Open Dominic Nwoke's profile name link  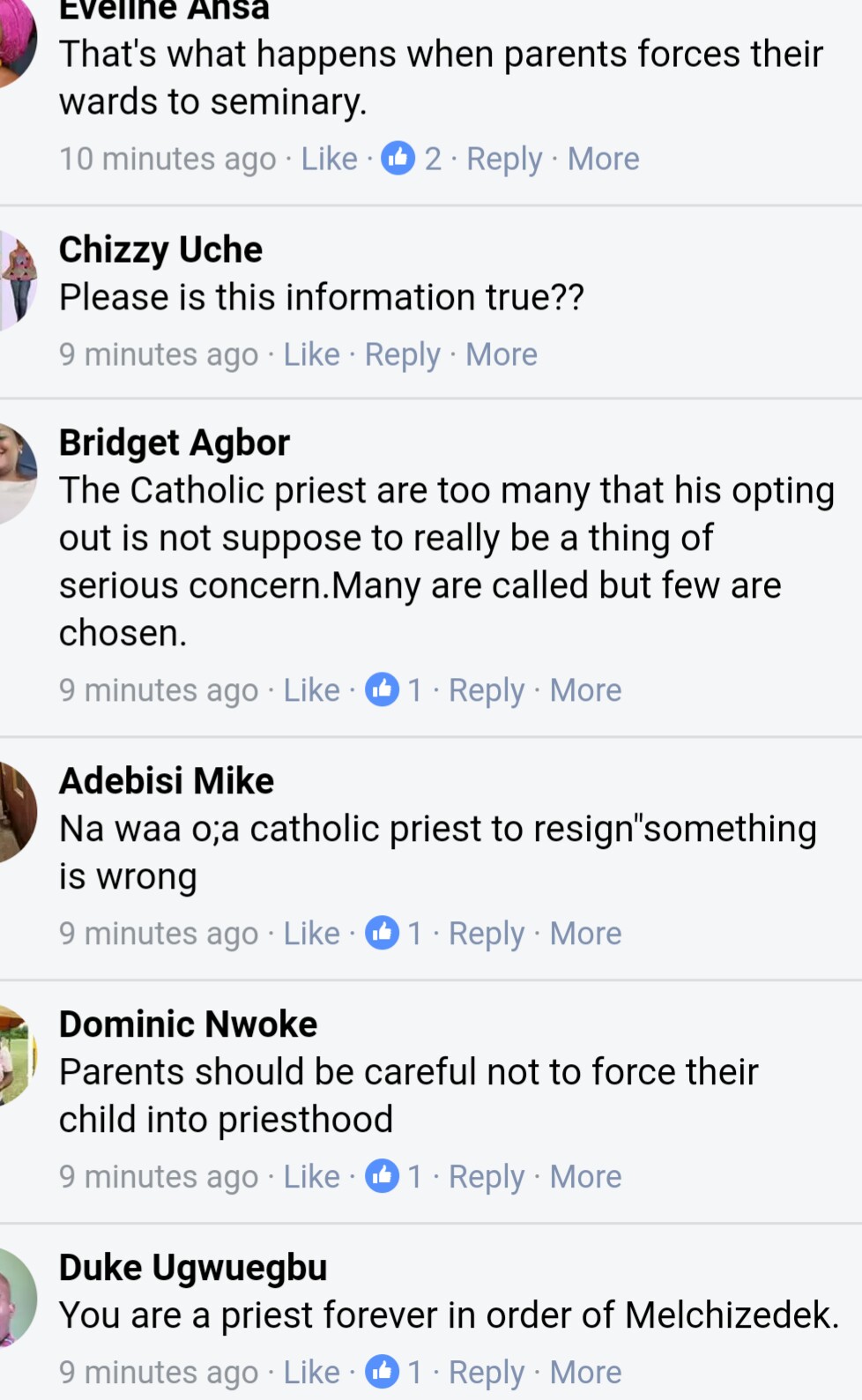[188, 1024]
